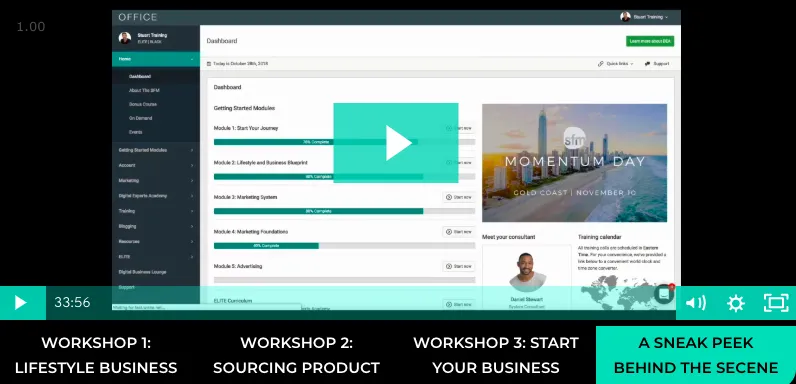This screenshot has height=384, width=796.
Task: Click the Support link in the top bar
Action: click(x=657, y=64)
